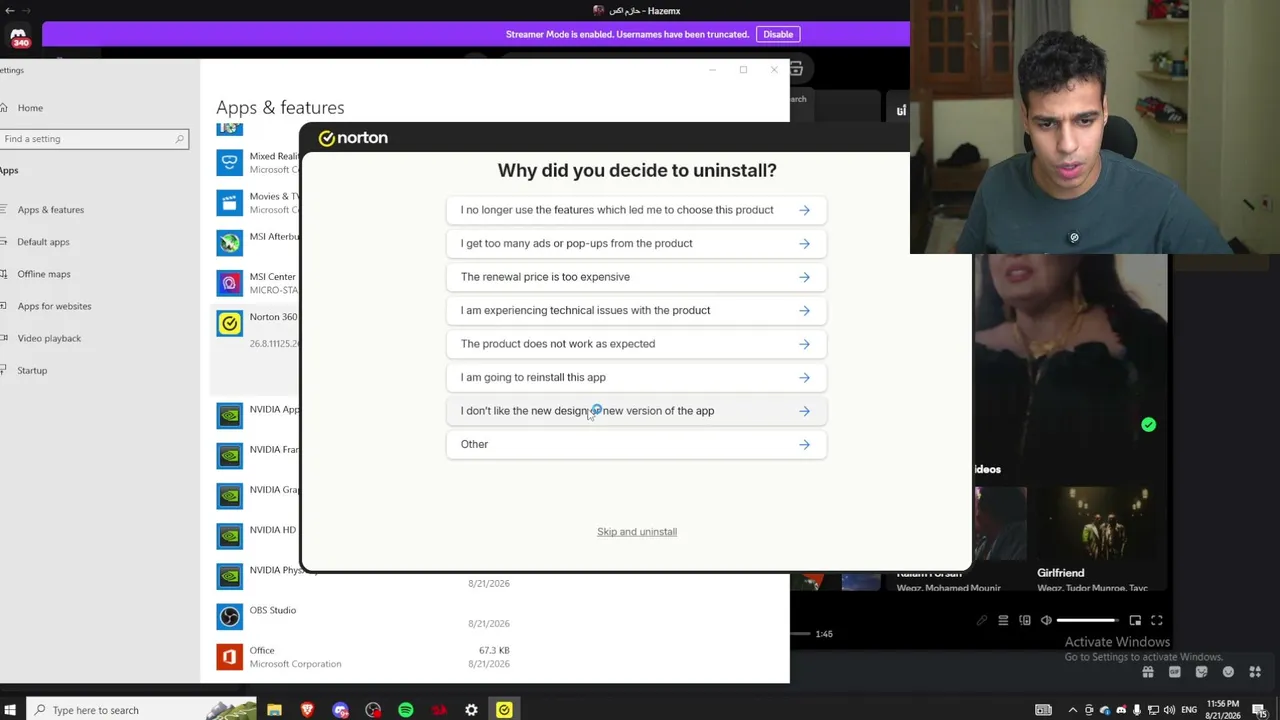
Task: Click the system tray microphone icon
Action: point(1137,710)
